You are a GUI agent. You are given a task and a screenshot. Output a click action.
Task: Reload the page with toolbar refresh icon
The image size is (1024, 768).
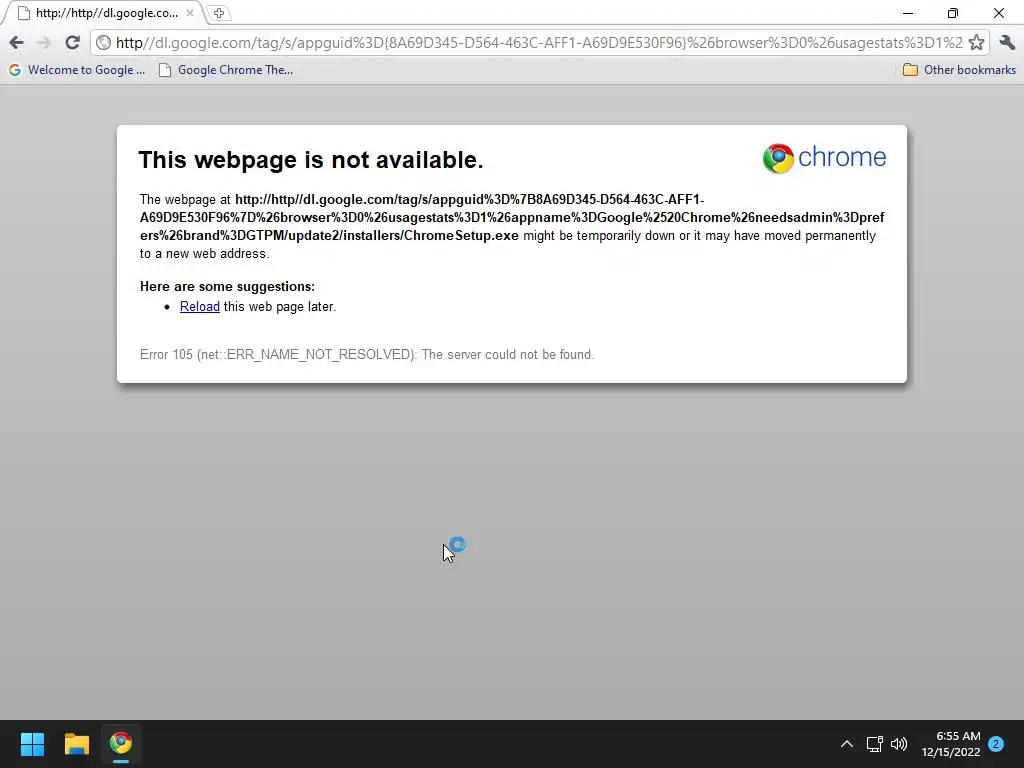72,43
